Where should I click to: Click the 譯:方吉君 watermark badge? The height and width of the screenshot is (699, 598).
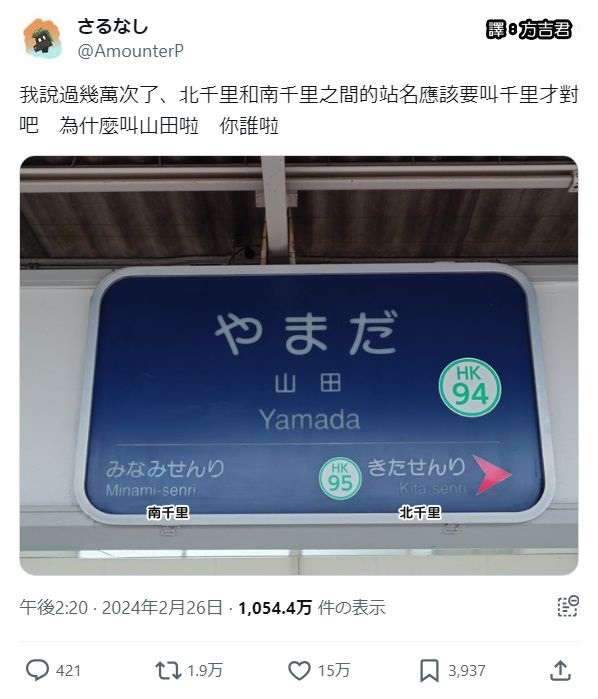pos(529,30)
